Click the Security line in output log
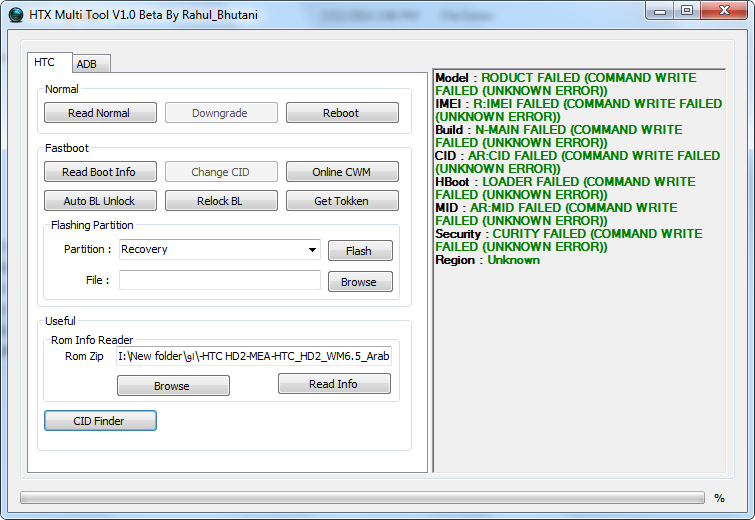Screen dimensions: 755x520 tap(569, 240)
